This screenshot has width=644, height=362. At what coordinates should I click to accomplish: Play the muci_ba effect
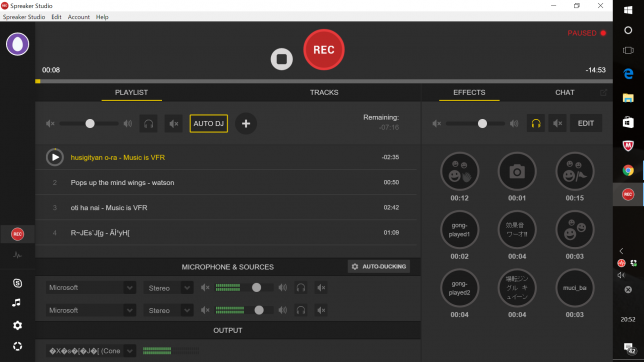pos(575,288)
